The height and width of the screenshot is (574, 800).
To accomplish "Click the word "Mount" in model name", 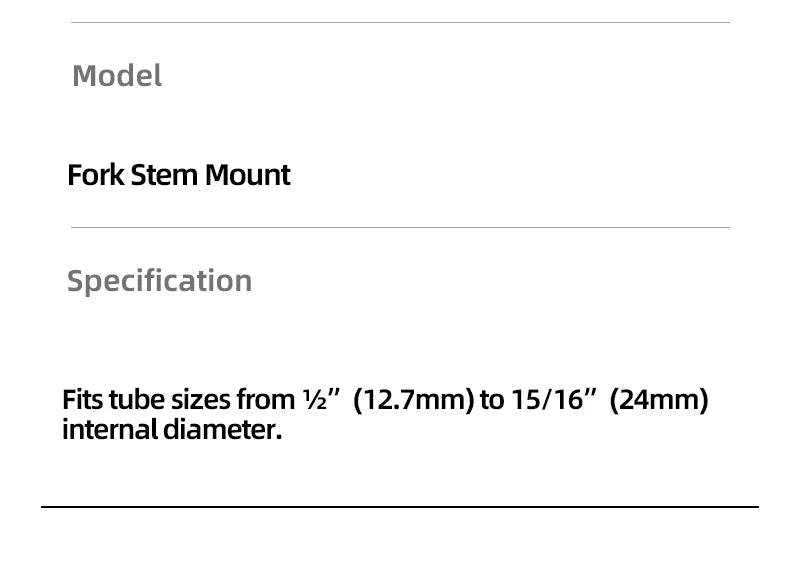I will tap(247, 175).
